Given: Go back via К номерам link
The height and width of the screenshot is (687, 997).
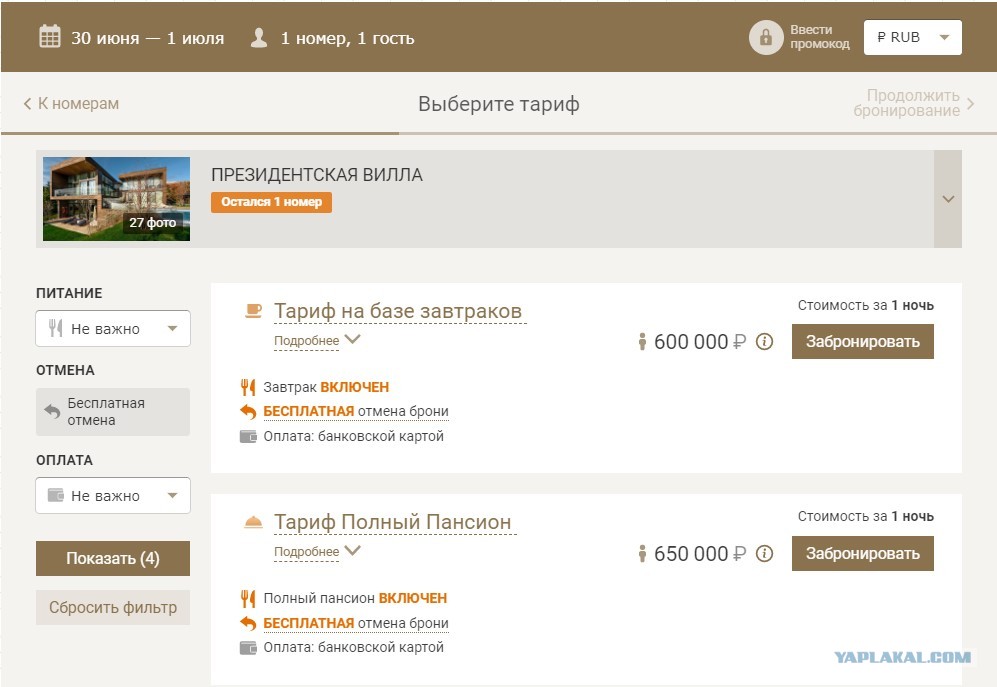Looking at the screenshot, I should [x=71, y=103].
